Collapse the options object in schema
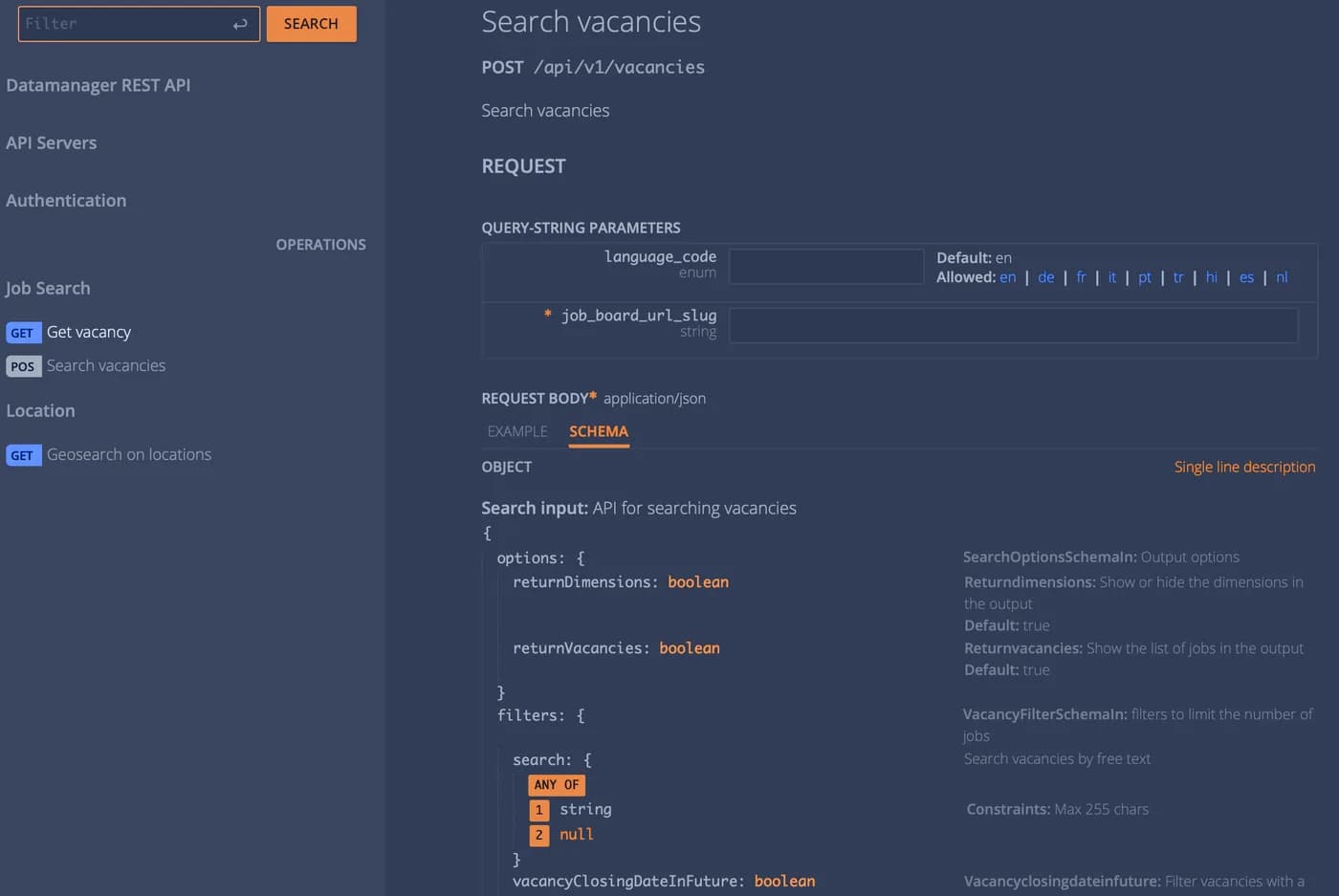This screenshot has width=1339, height=896. [540, 557]
